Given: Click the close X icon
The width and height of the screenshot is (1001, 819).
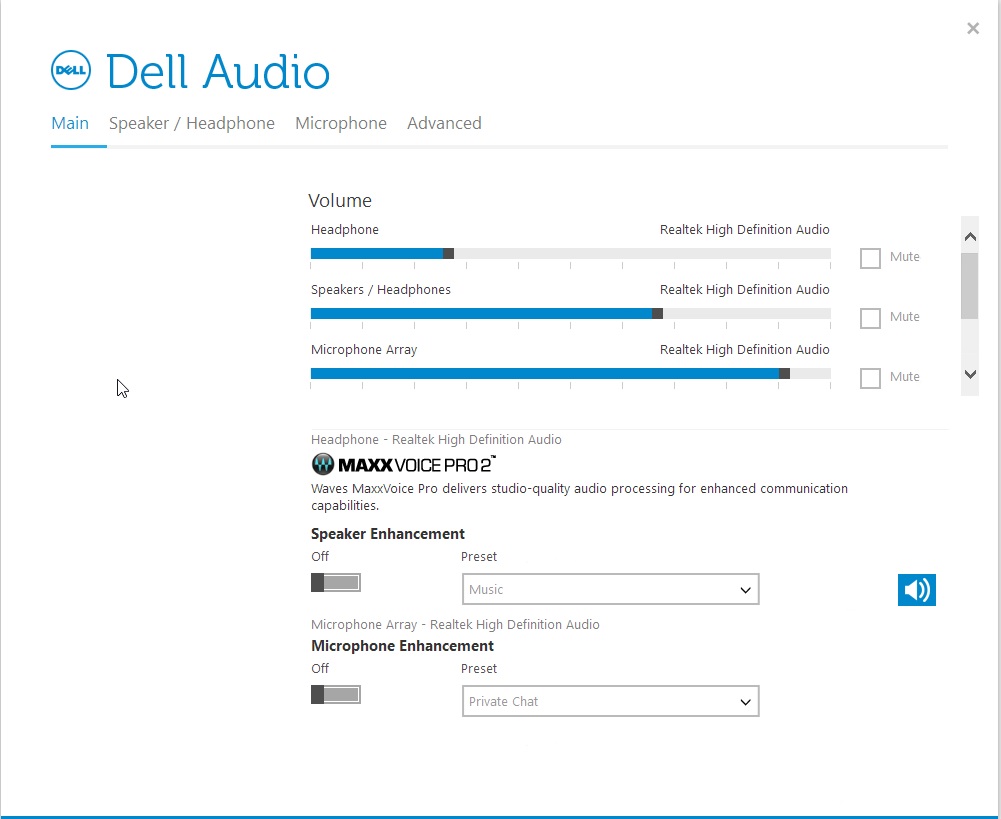Looking at the screenshot, I should pyautogui.click(x=972, y=28).
